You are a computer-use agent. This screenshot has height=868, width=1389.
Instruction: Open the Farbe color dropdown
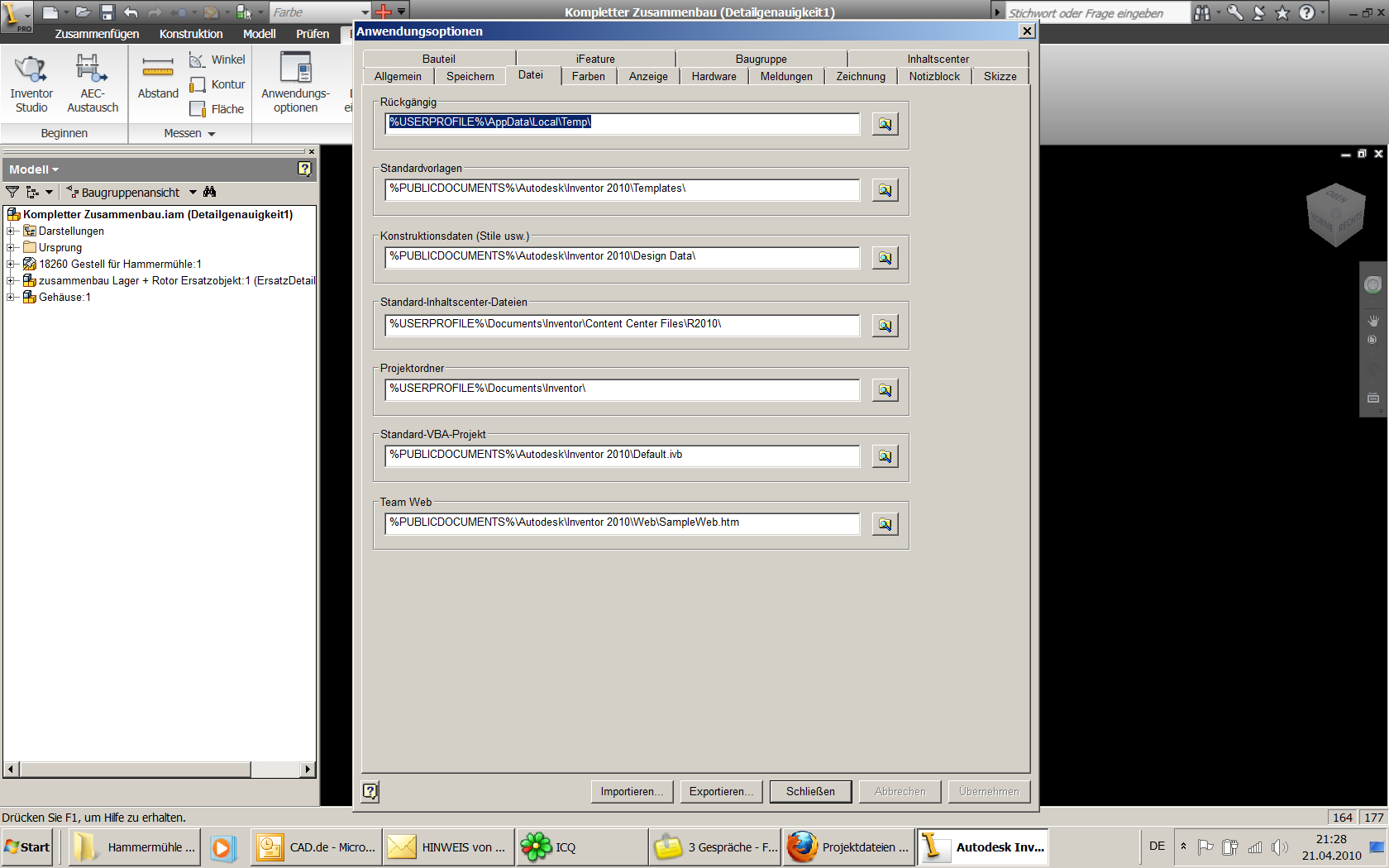[365, 12]
